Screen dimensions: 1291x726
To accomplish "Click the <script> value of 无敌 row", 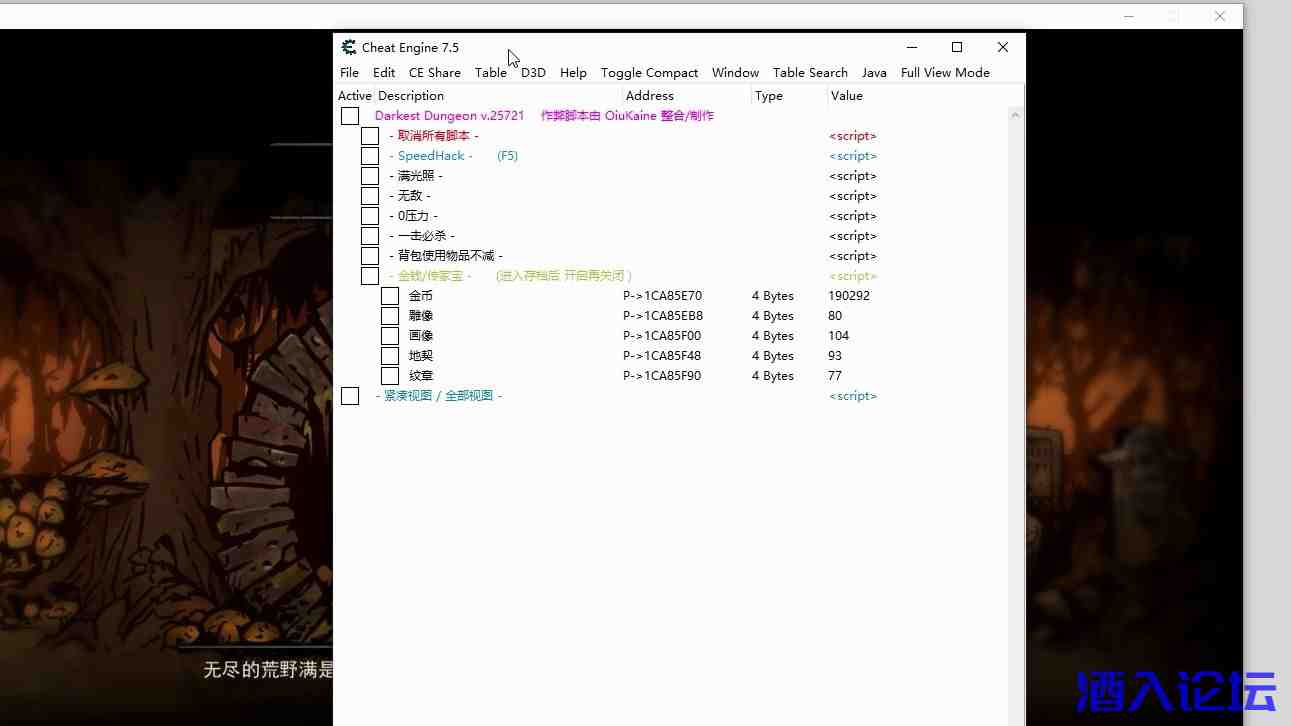I will tap(853, 196).
